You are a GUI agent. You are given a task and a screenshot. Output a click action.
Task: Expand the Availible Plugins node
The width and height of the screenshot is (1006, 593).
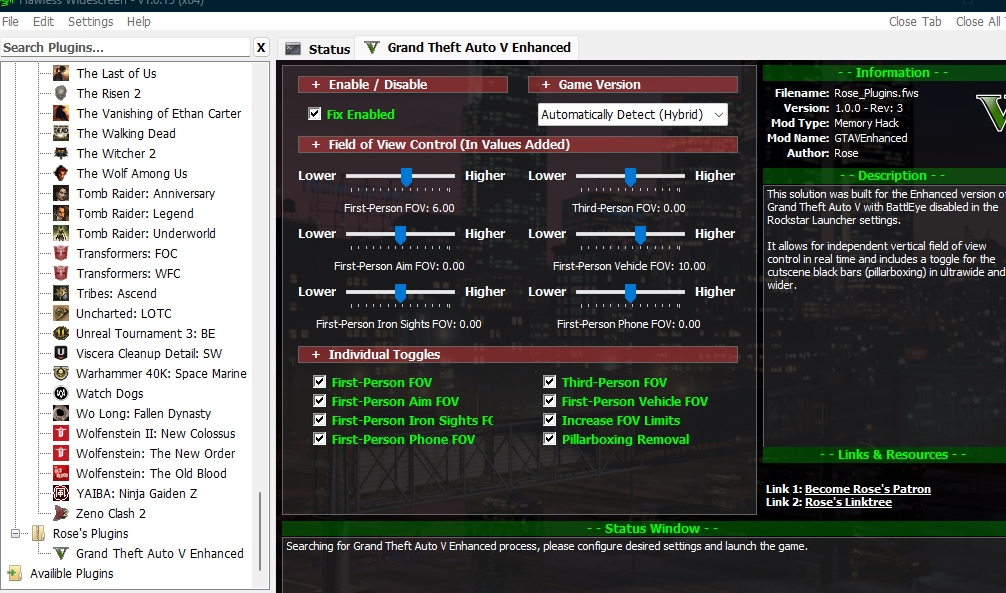[14, 573]
